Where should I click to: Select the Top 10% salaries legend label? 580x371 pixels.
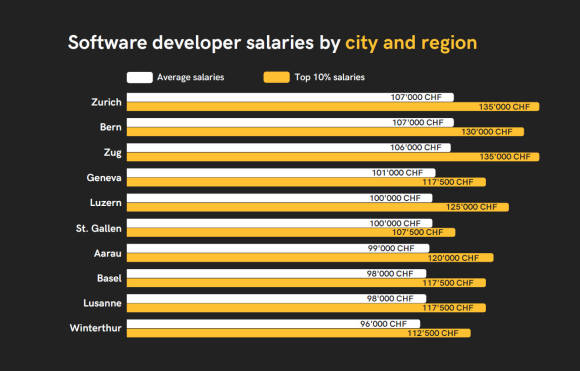coord(330,77)
